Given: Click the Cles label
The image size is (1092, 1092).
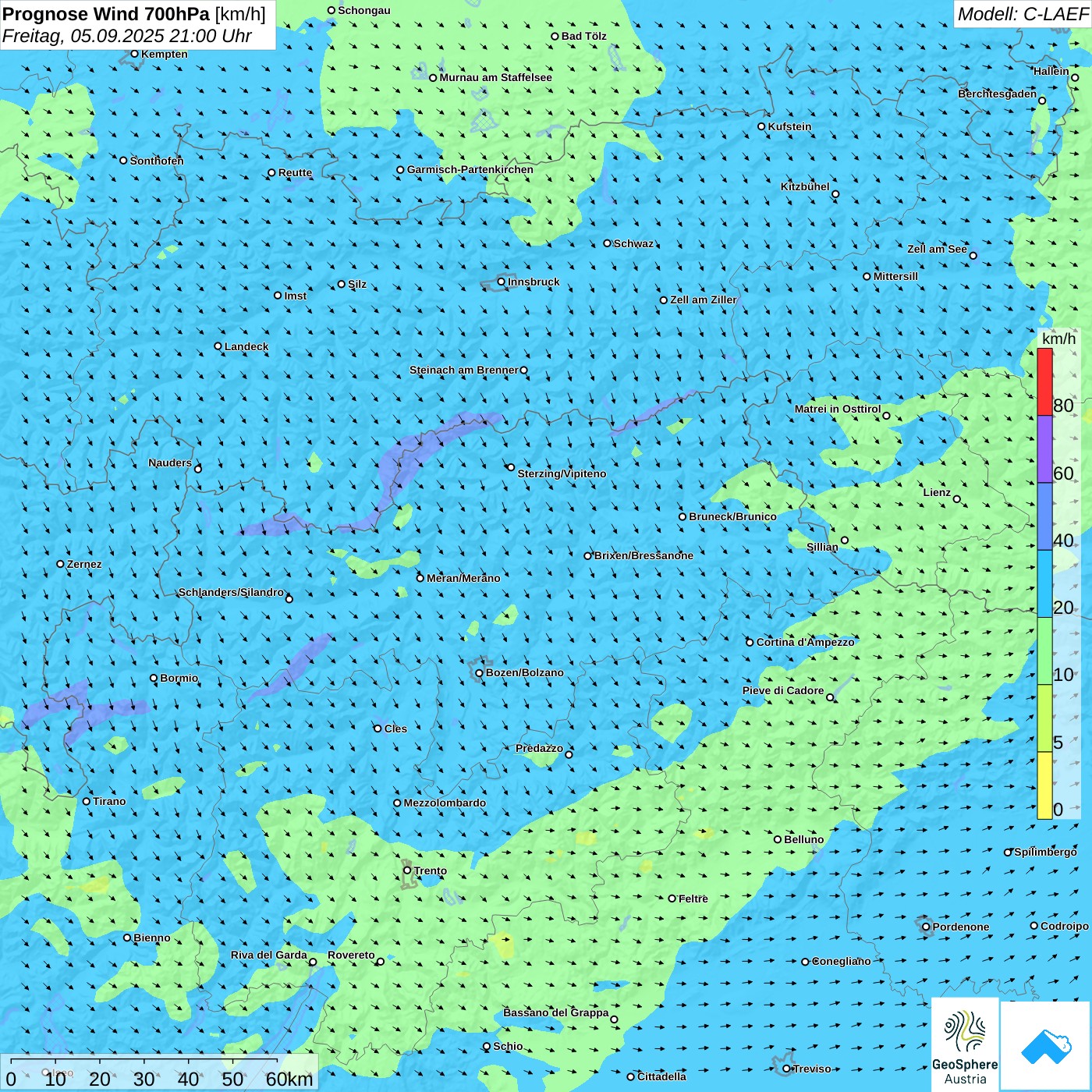Looking at the screenshot, I should point(395,729).
